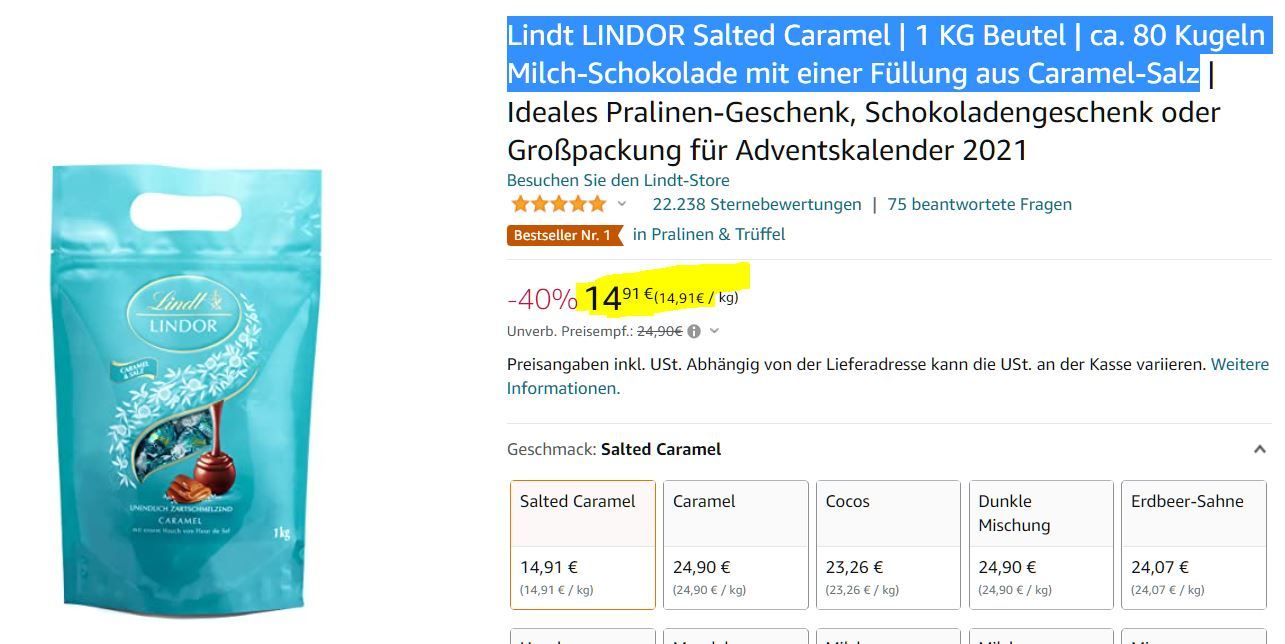Collapse the Geschmack options section
The image size is (1285, 644).
click(1259, 450)
